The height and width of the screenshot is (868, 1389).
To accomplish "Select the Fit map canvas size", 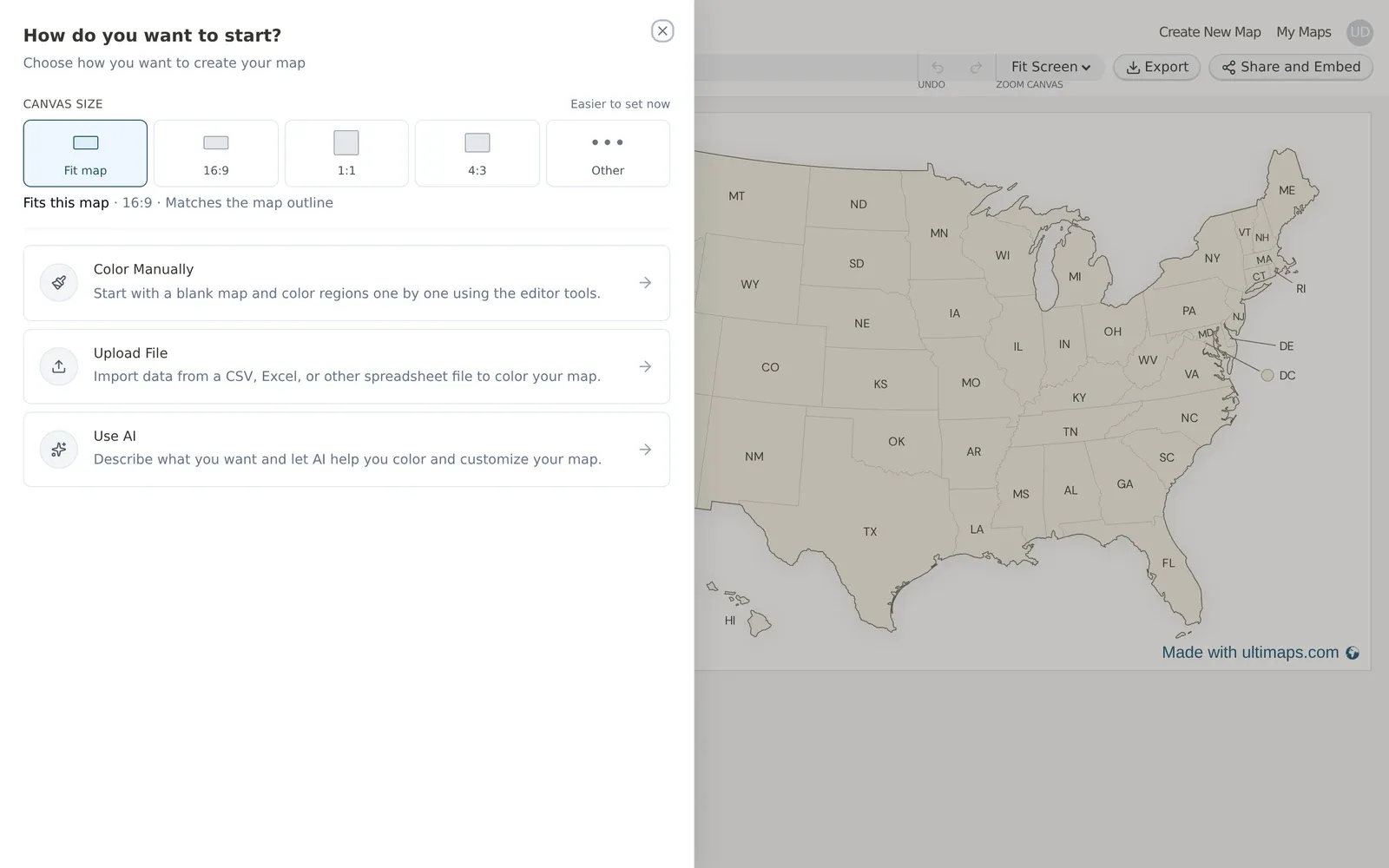I will [x=85, y=153].
